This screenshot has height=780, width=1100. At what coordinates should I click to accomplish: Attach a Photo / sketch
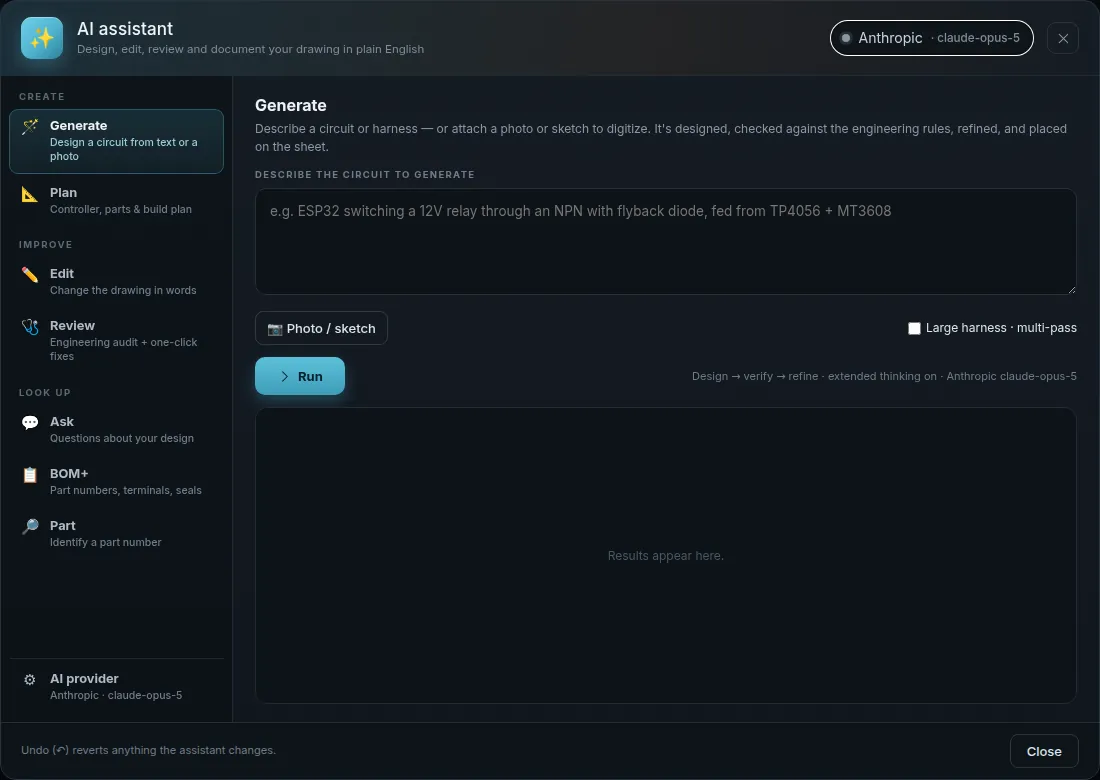[x=321, y=328]
